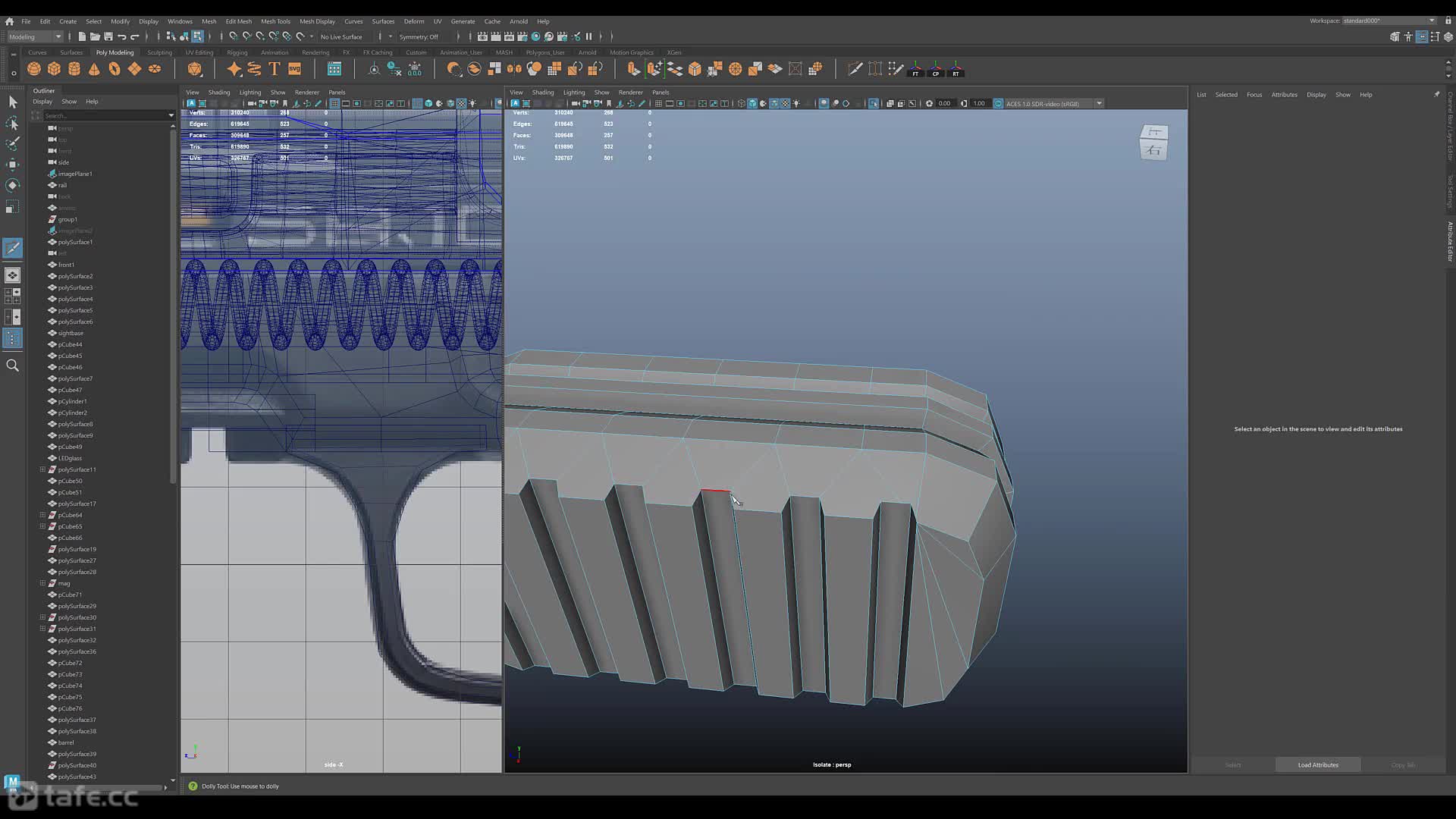This screenshot has height=819, width=1456.
Task: Toggle the Attribute Editor panel icon
Action: click(1422, 36)
